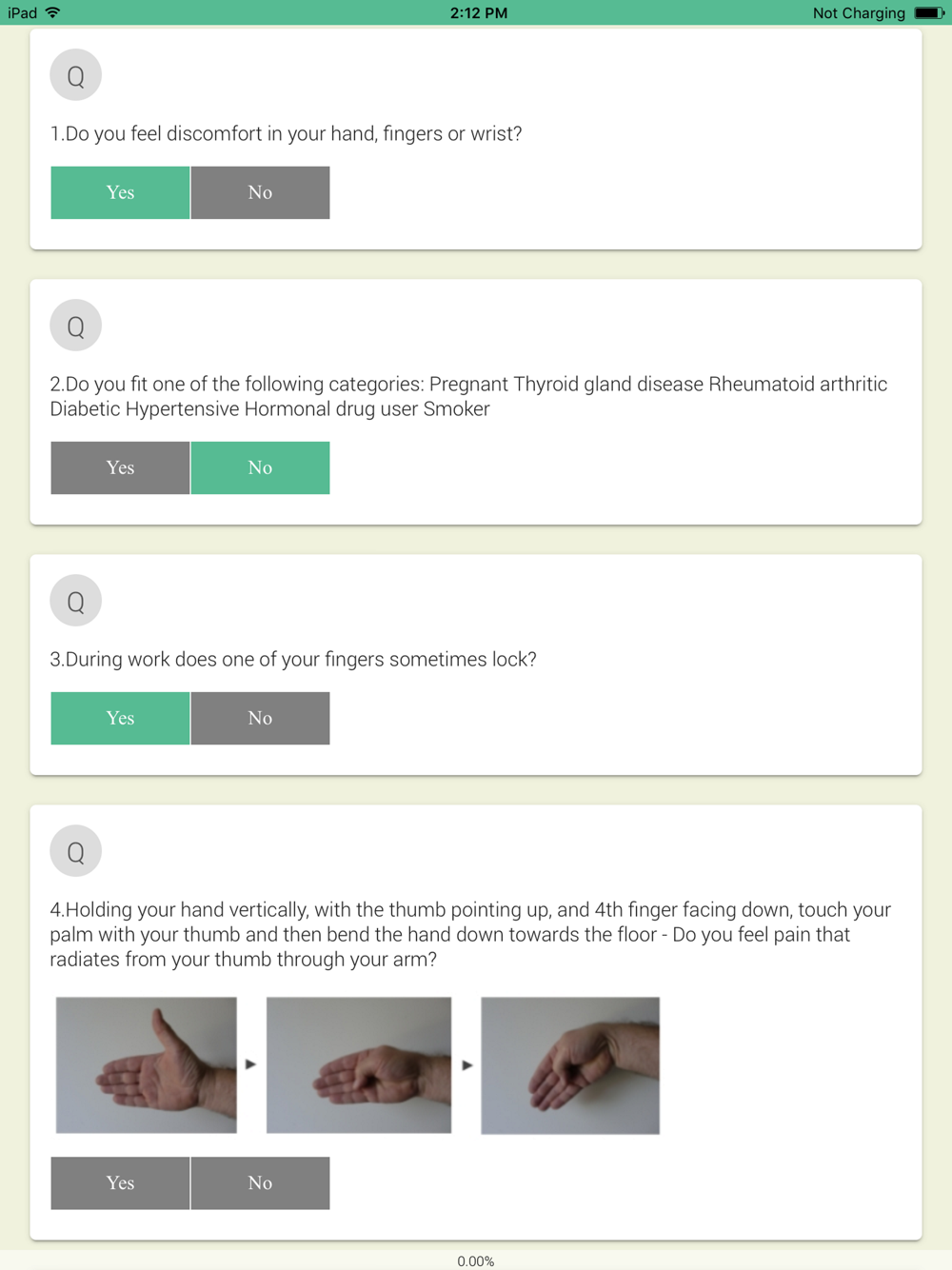
Task: Answer Yes to hand discomfort question
Action: click(120, 192)
